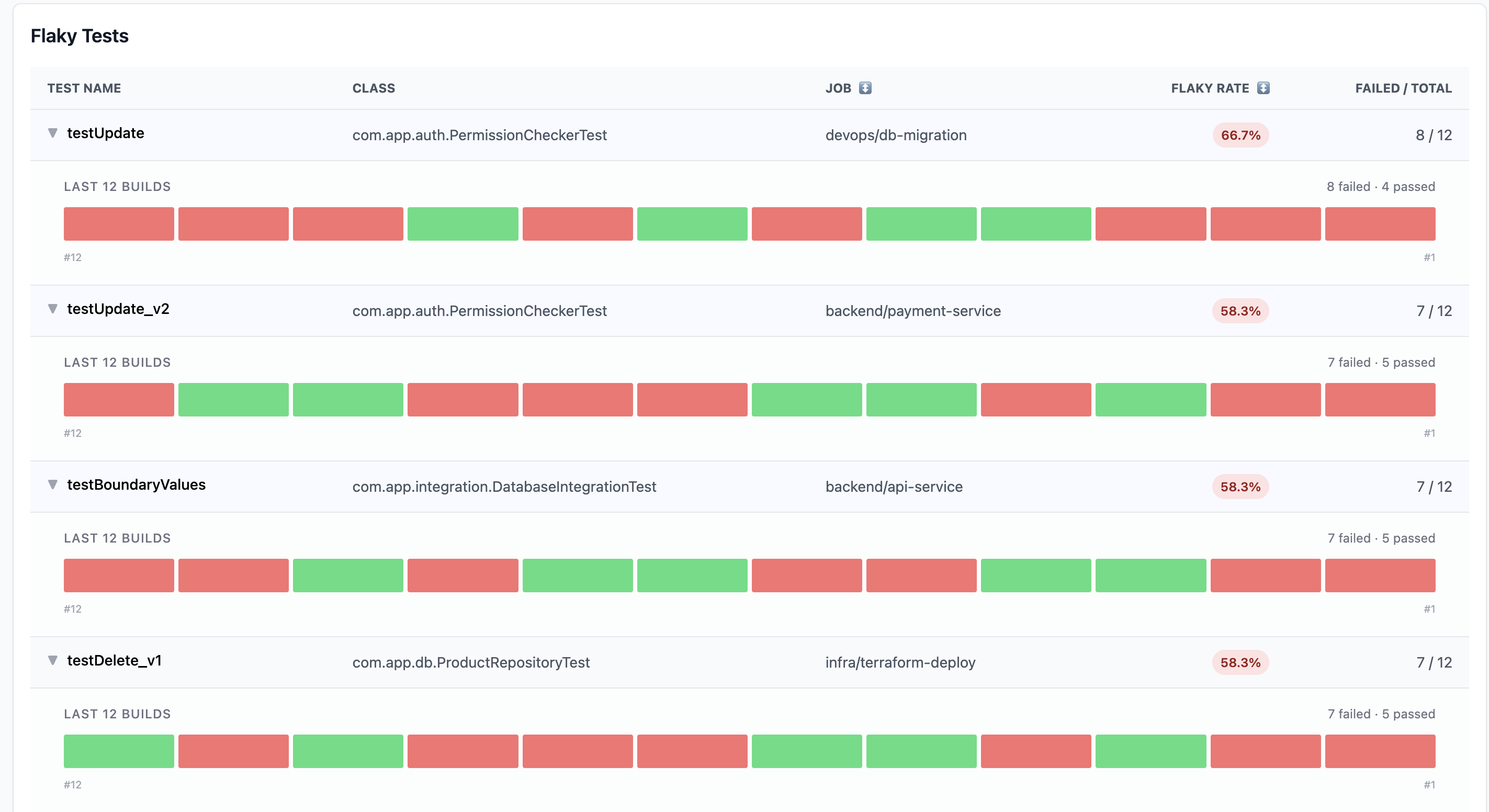This screenshot has width=1489, height=812.
Task: Collapse the testUpdate build history
Action: point(53,132)
